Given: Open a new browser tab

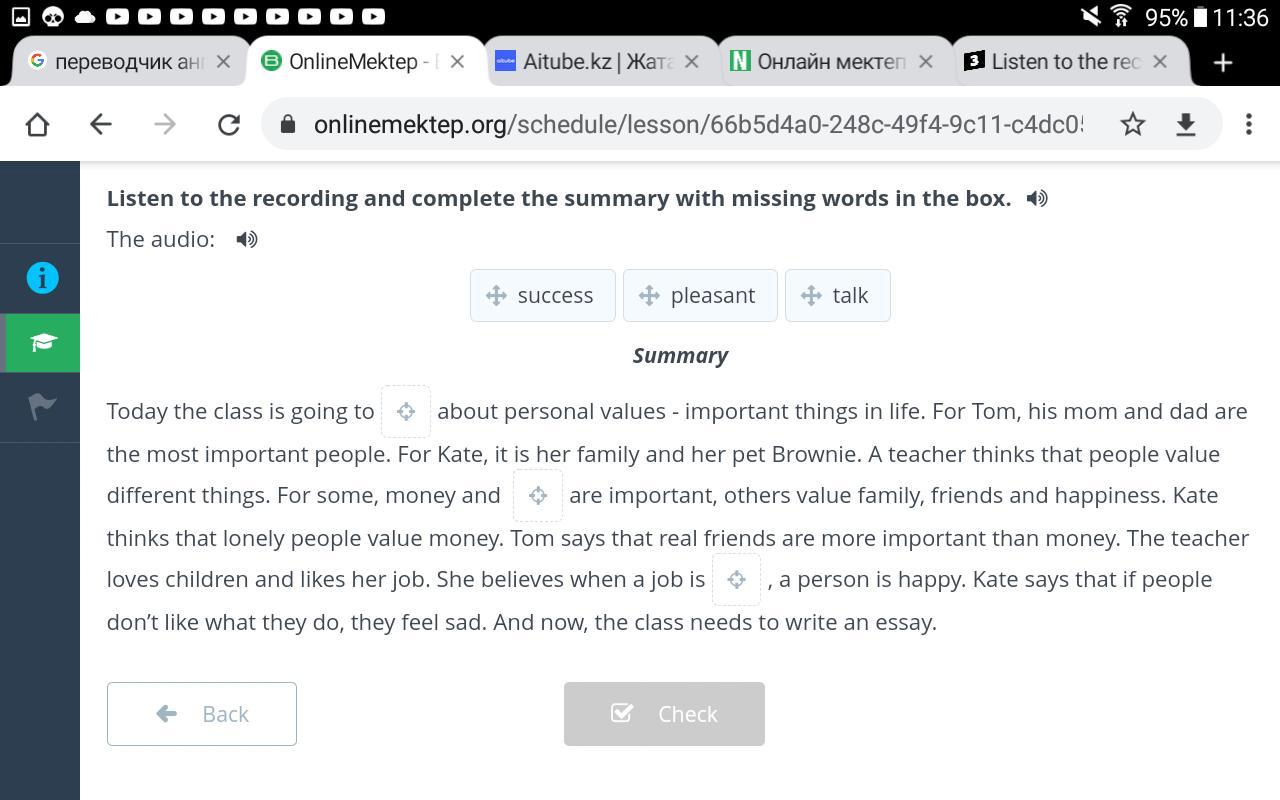Looking at the screenshot, I should pyautogui.click(x=1222, y=63).
